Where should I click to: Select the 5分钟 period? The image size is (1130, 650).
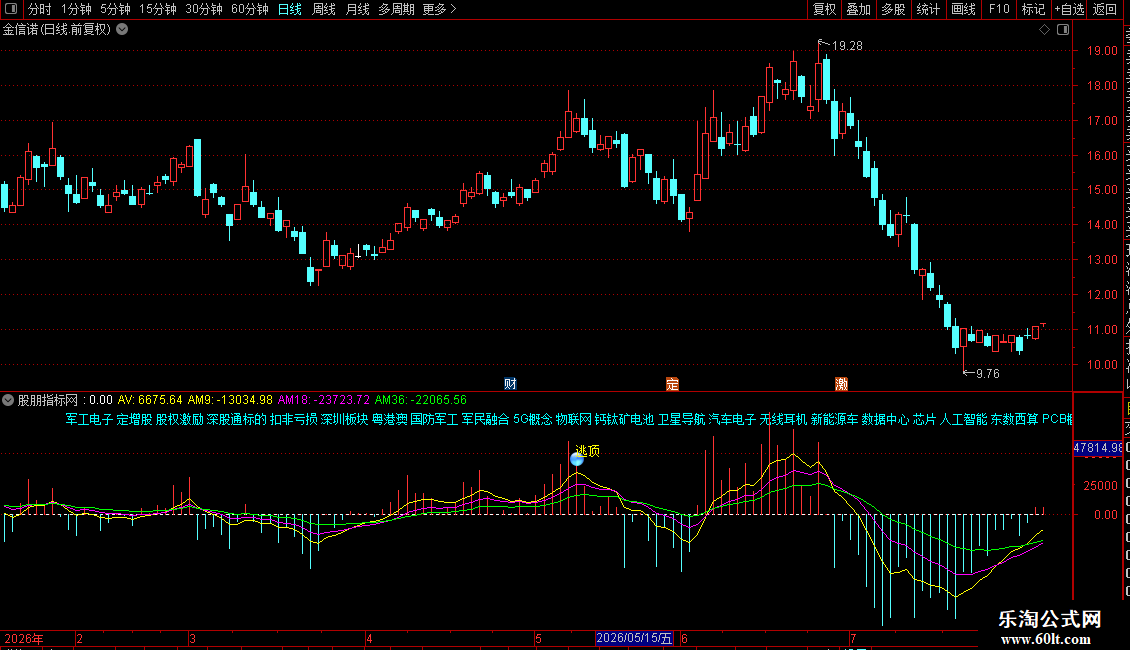coord(115,9)
